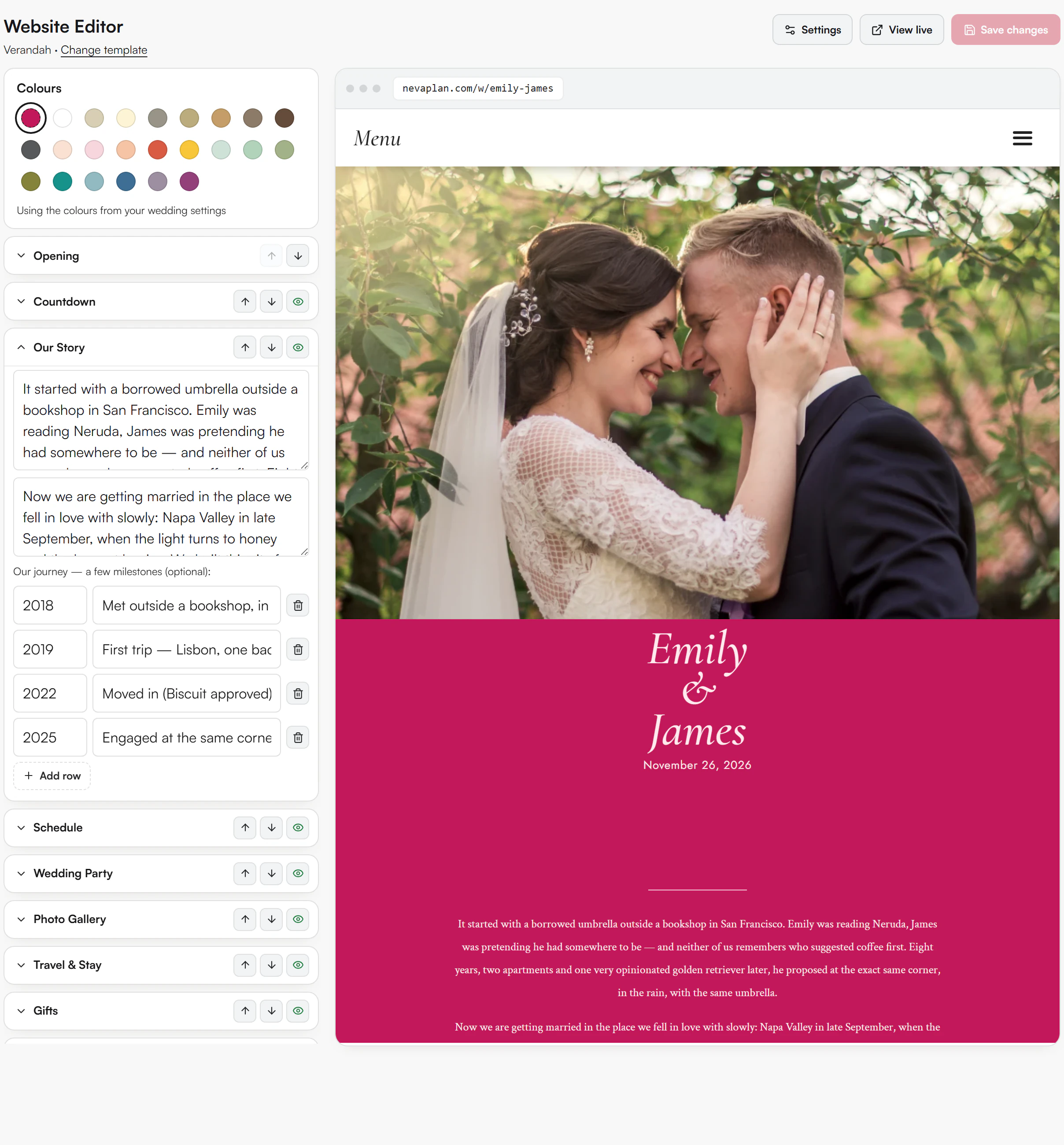Screen dimensions: 1064x1145
Task: Open the Settings button
Action: tap(812, 30)
